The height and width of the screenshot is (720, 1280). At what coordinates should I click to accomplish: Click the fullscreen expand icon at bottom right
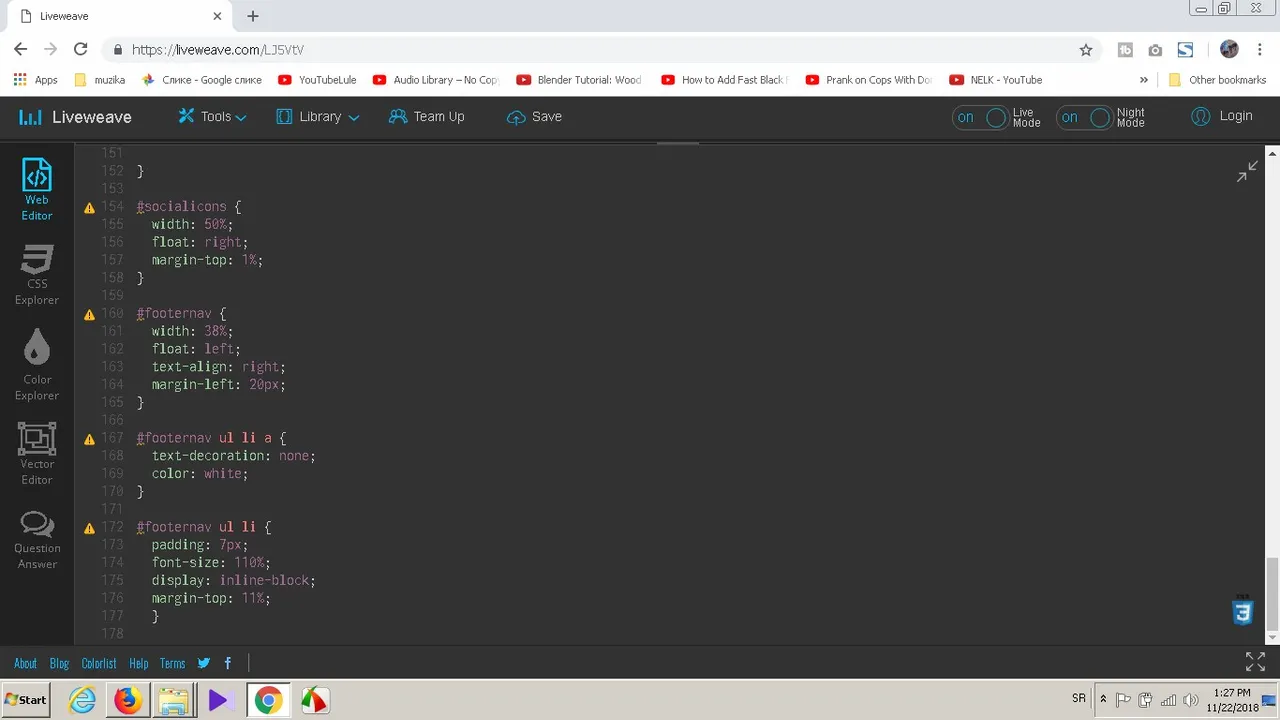coord(1255,662)
